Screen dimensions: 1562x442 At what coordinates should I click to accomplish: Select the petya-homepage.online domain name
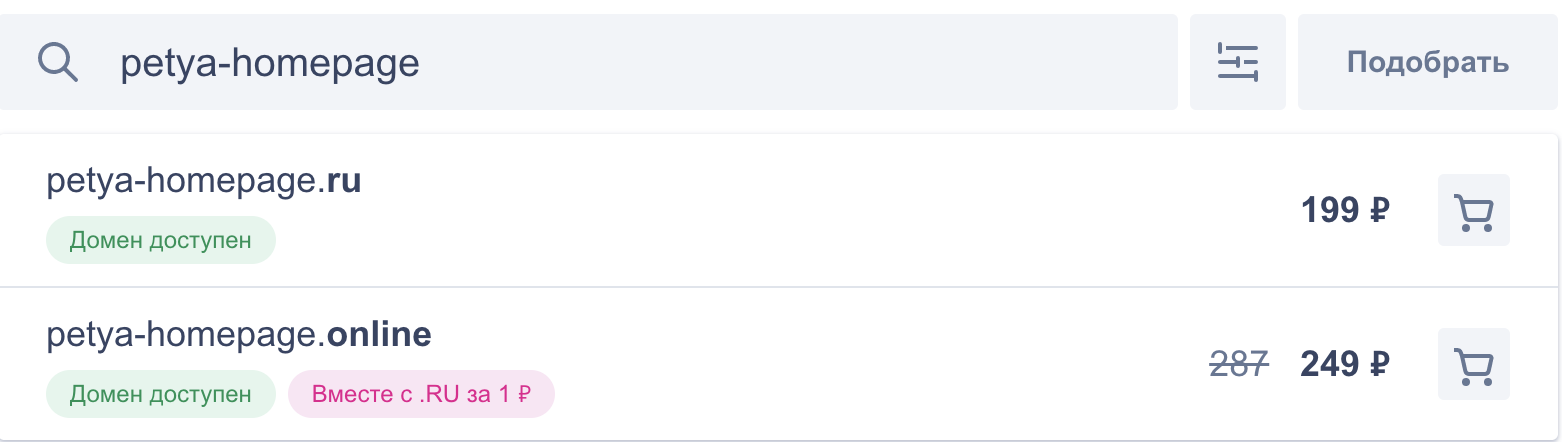[239, 335]
